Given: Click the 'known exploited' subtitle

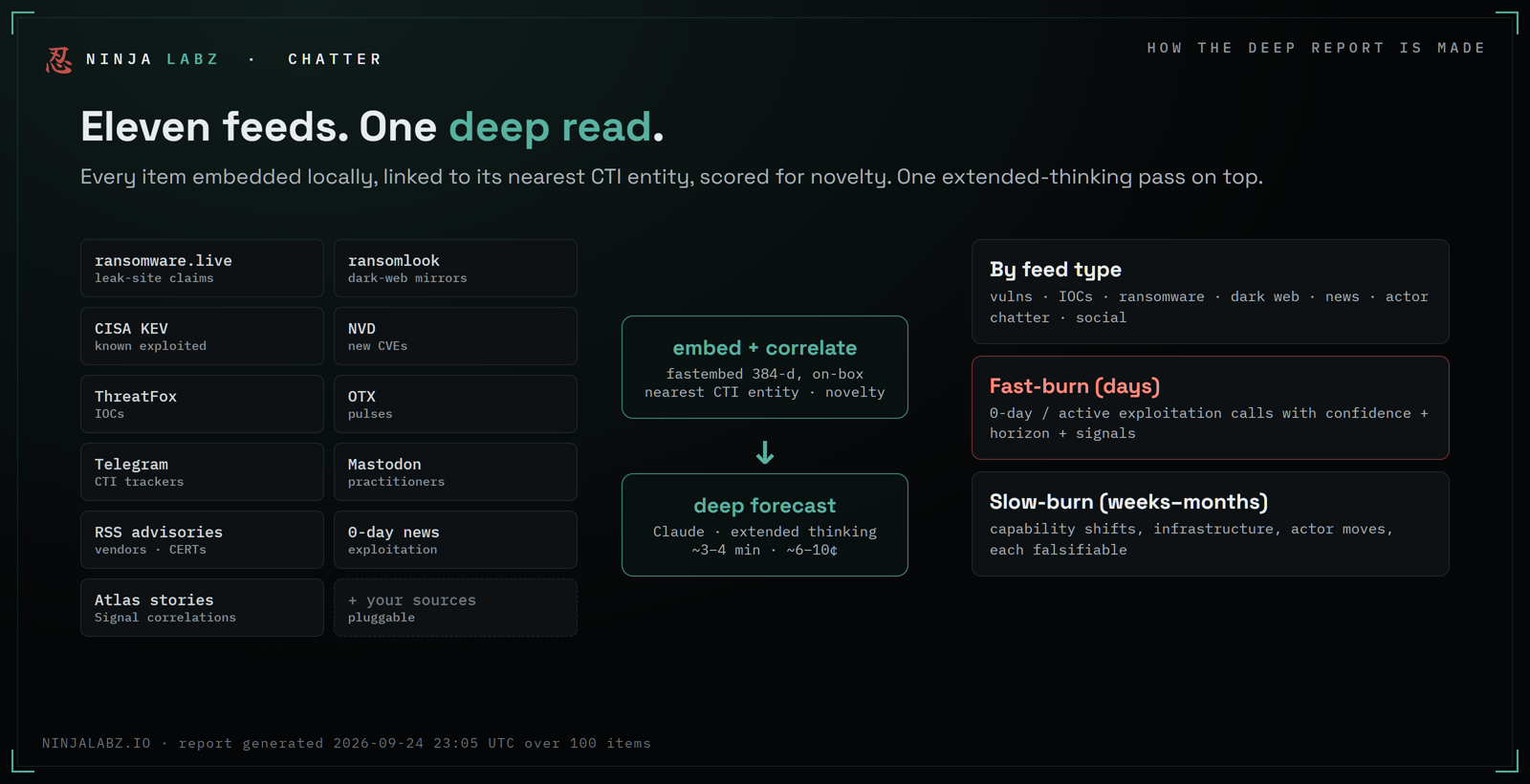Looking at the screenshot, I should pos(150,346).
